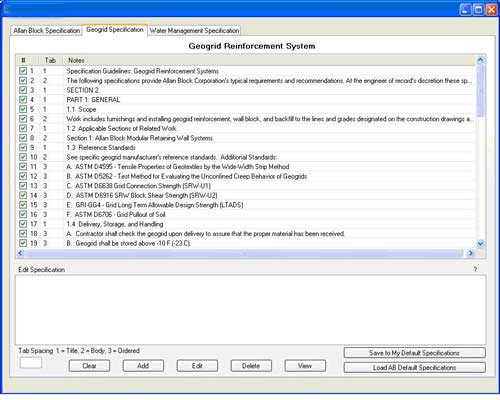The image size is (500, 400).
Task: Click the Add button
Action: coord(143,366)
